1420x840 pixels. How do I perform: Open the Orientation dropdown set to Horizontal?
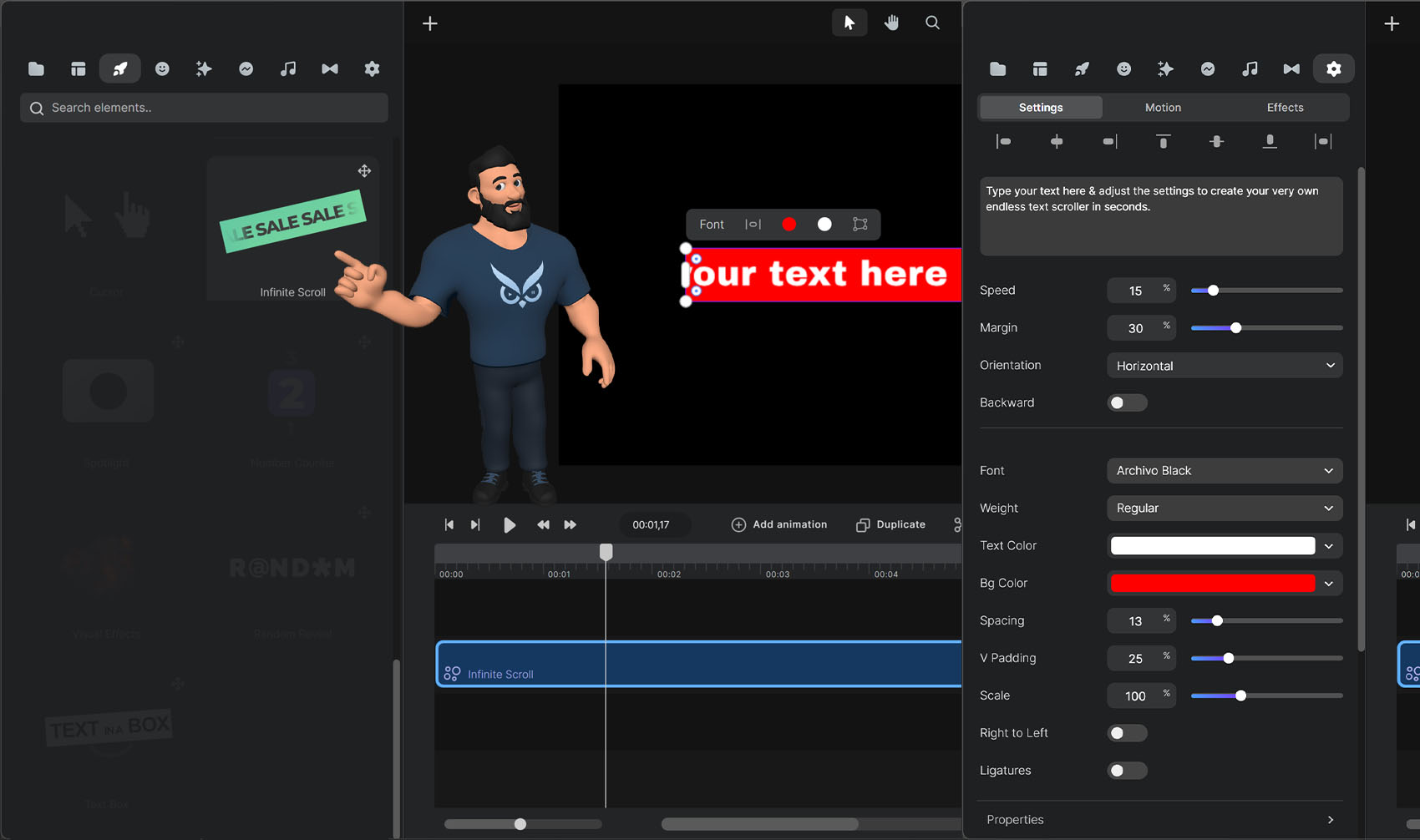[1224, 366]
